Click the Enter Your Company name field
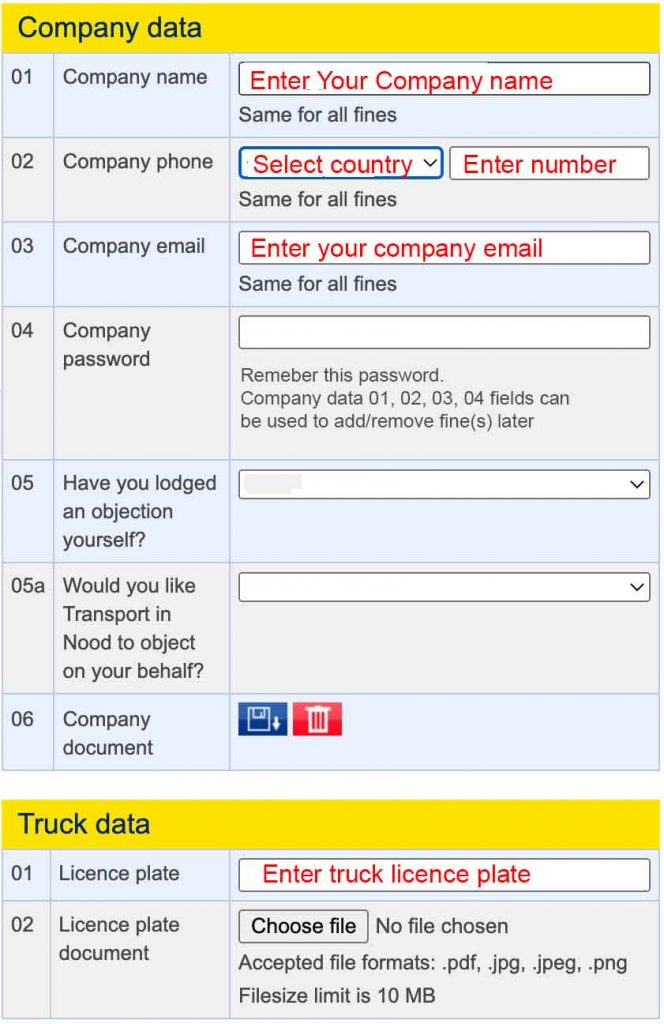The image size is (664, 1024). (x=443, y=80)
